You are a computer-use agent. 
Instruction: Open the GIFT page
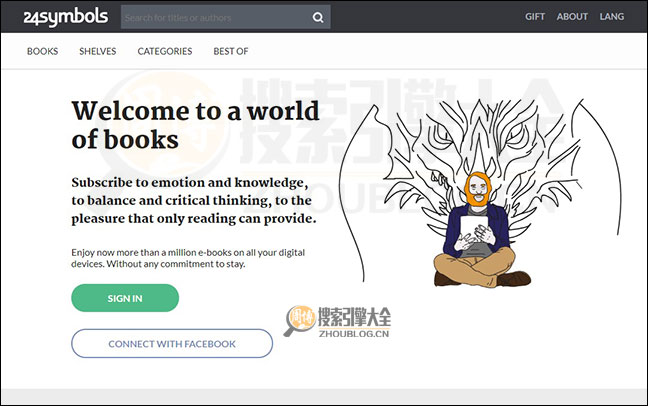point(535,17)
